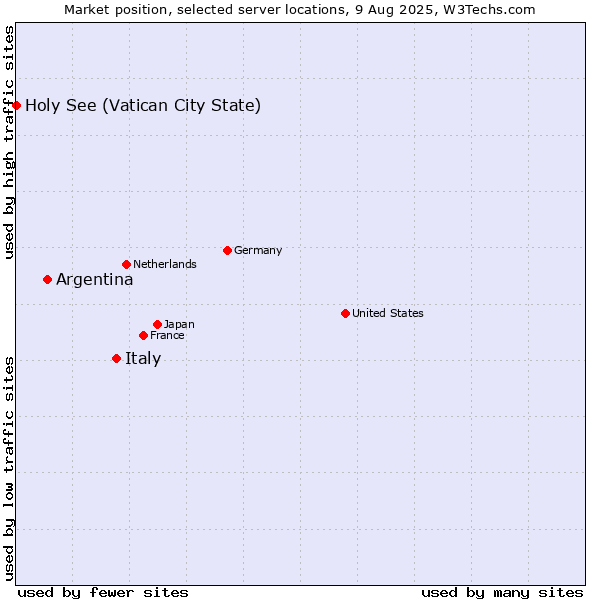
Task: Click the 'France' label text
Action: pyautogui.click(x=167, y=336)
